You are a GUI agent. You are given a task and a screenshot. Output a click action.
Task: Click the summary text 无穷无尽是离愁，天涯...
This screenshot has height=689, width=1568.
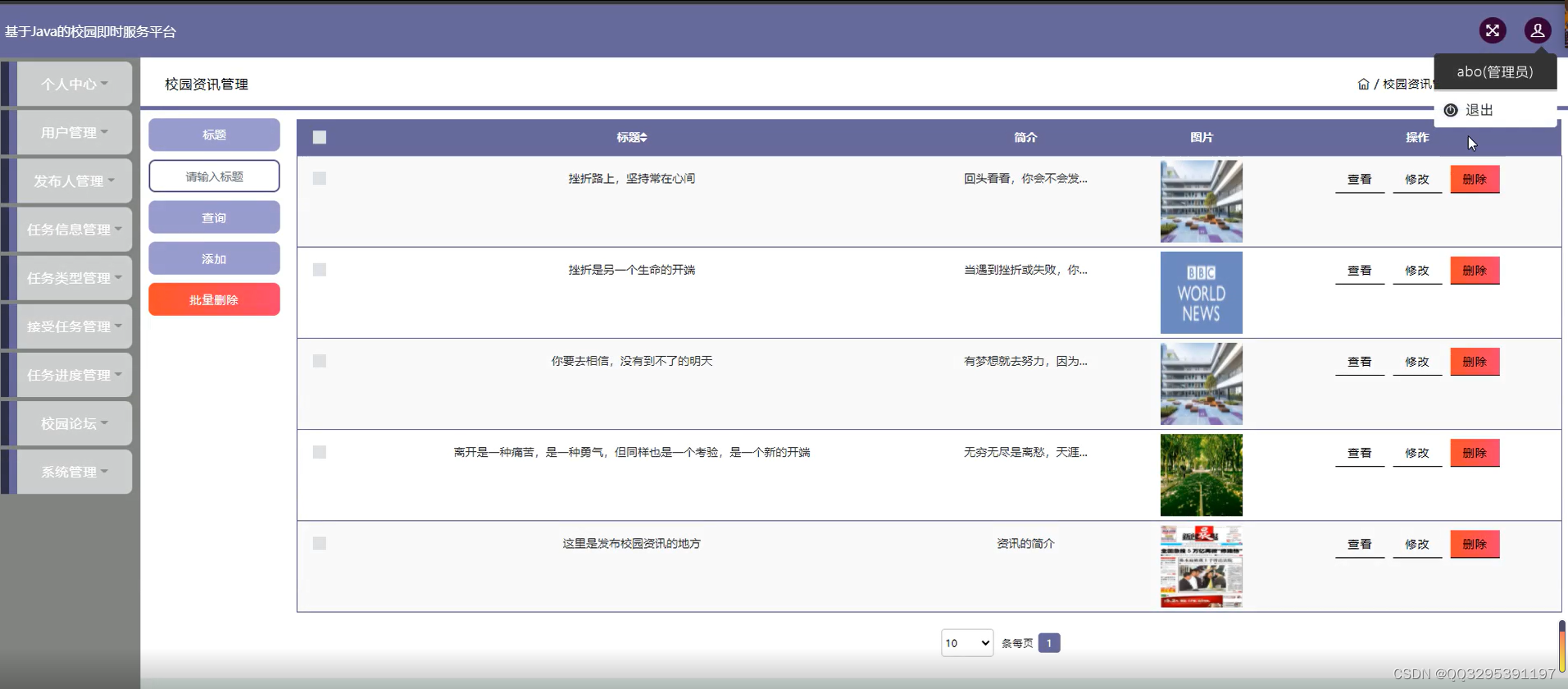coord(1025,452)
